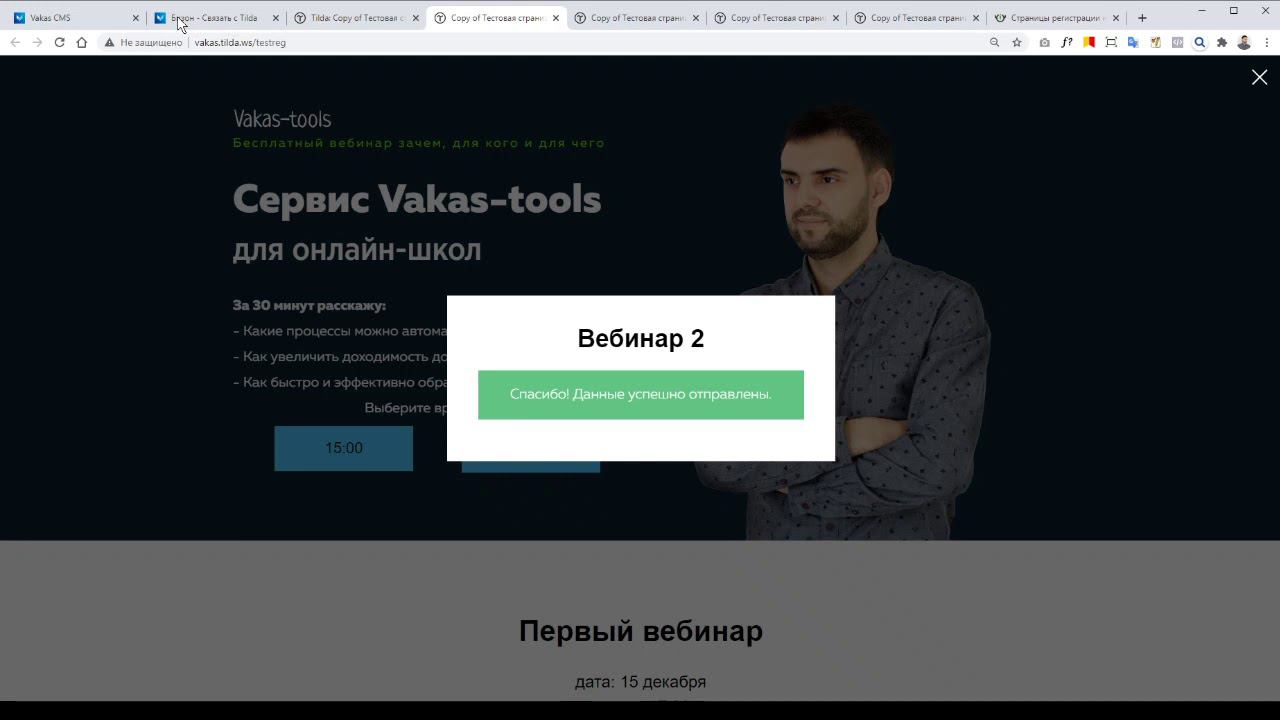
Task: Open the zoom magnifier icon in address bar
Action: pyautogui.click(x=994, y=43)
